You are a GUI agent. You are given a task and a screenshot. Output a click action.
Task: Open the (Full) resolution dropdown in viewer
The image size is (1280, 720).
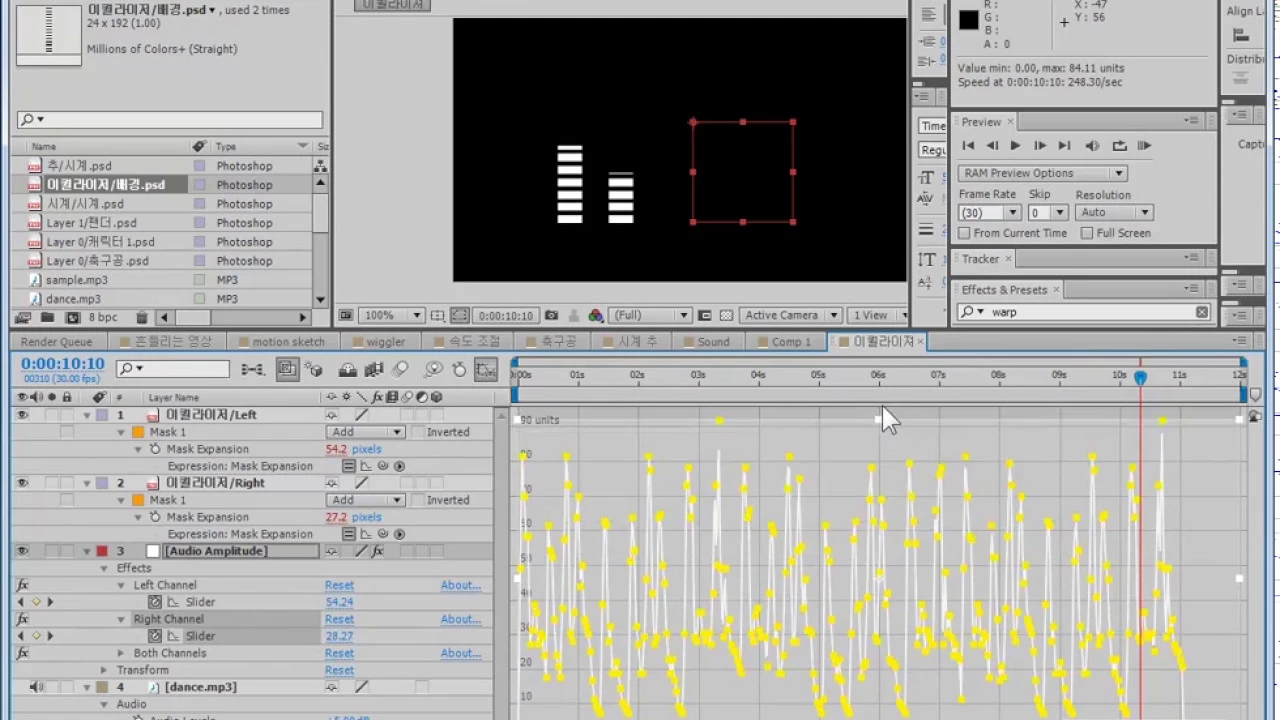(650, 315)
